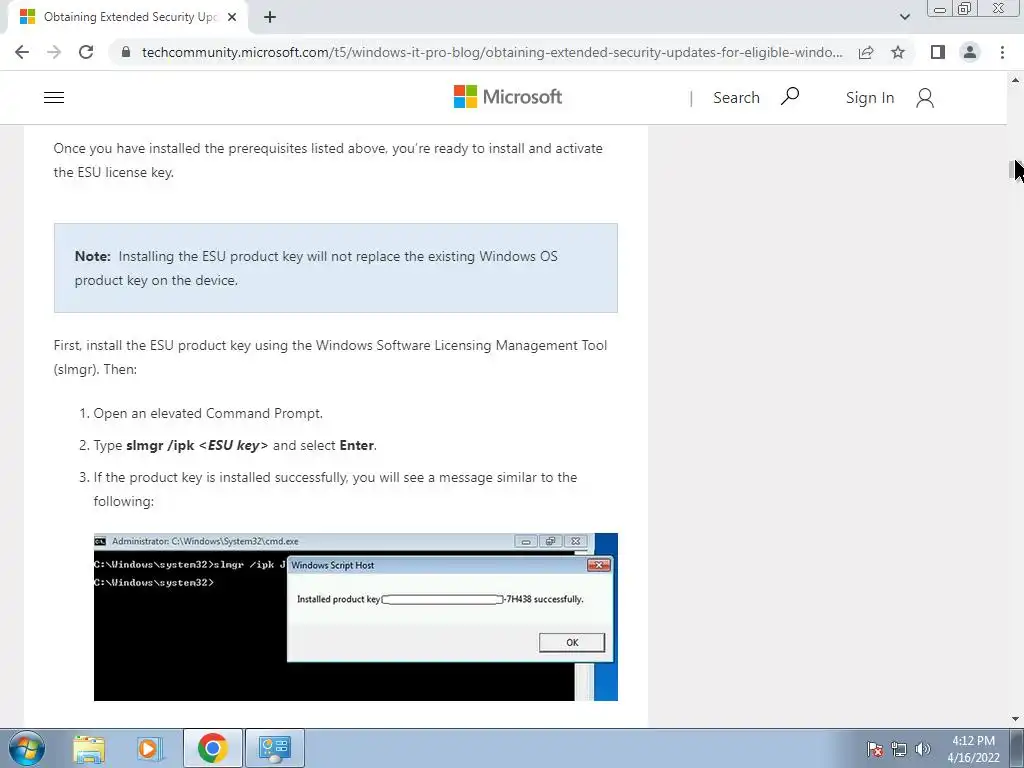The height and width of the screenshot is (768, 1024).
Task: Click the Chrome taskbar icon
Action: [212, 748]
